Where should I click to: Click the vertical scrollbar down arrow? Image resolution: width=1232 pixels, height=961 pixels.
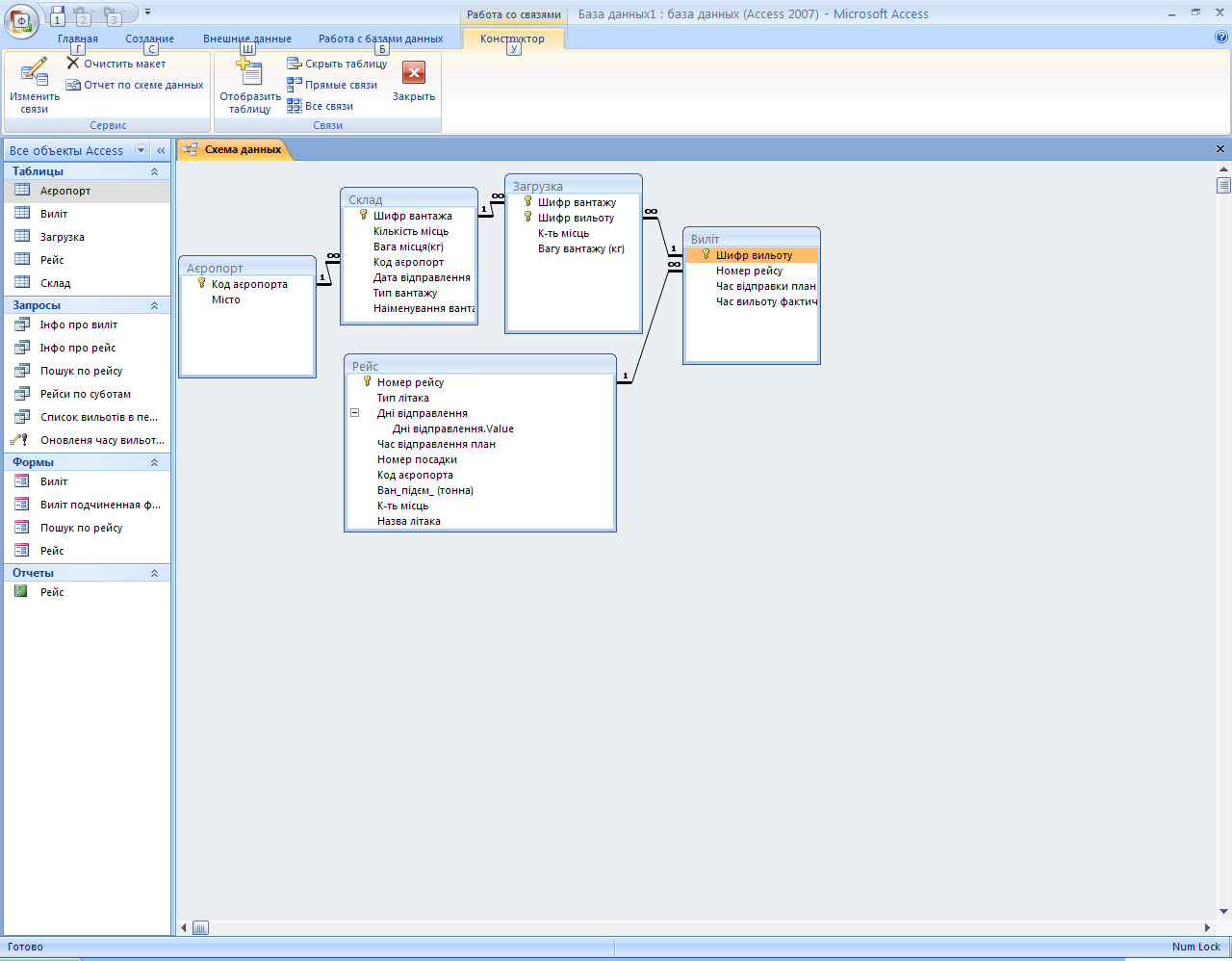(1223, 911)
